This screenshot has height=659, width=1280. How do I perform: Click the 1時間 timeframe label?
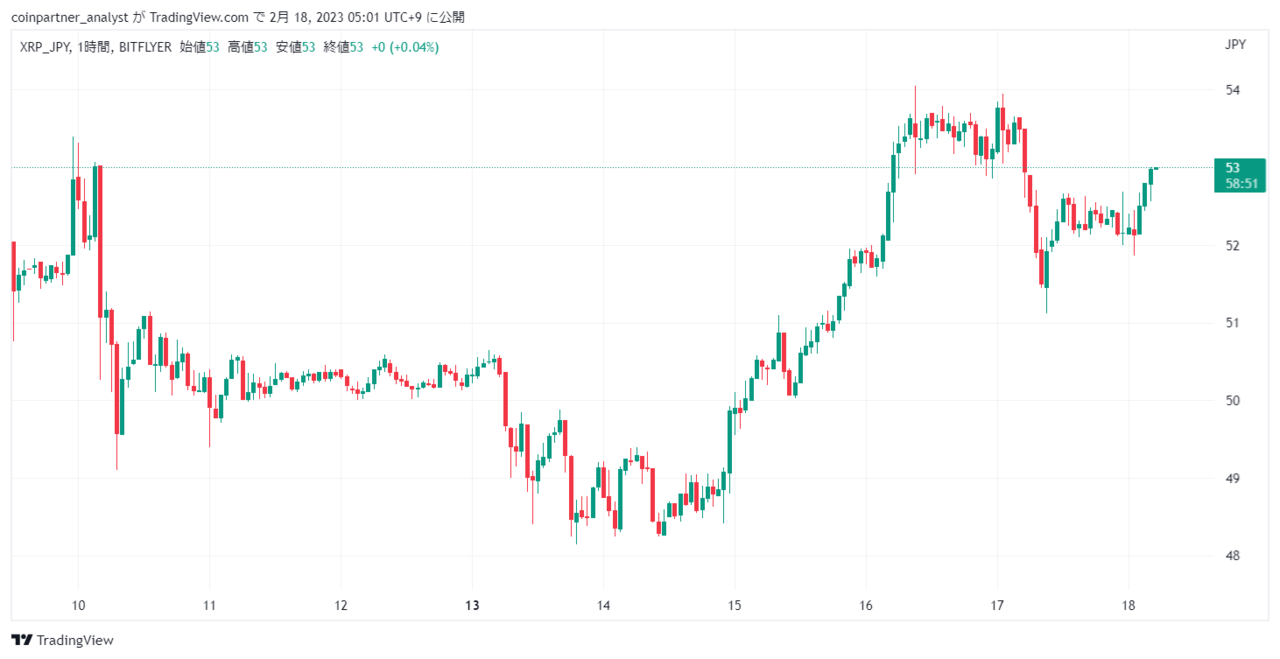(94, 47)
